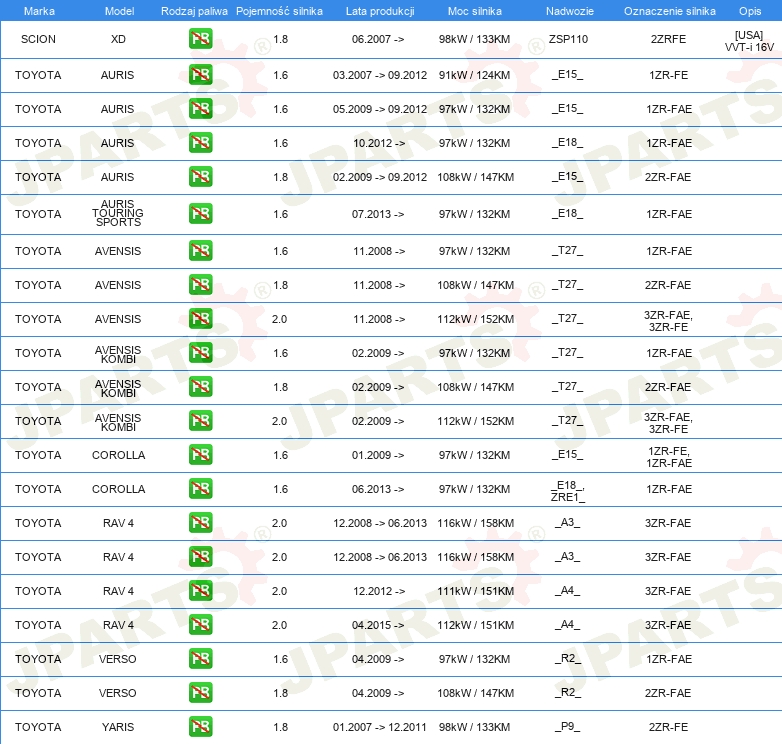Click the fuel icon in the COROLLA 06.2013 row
782x744 pixels.
pos(200,489)
